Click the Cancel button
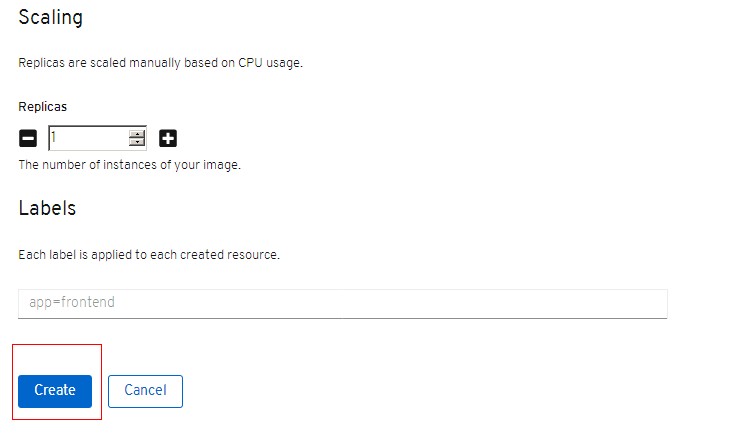The height and width of the screenshot is (433, 739). [x=145, y=391]
